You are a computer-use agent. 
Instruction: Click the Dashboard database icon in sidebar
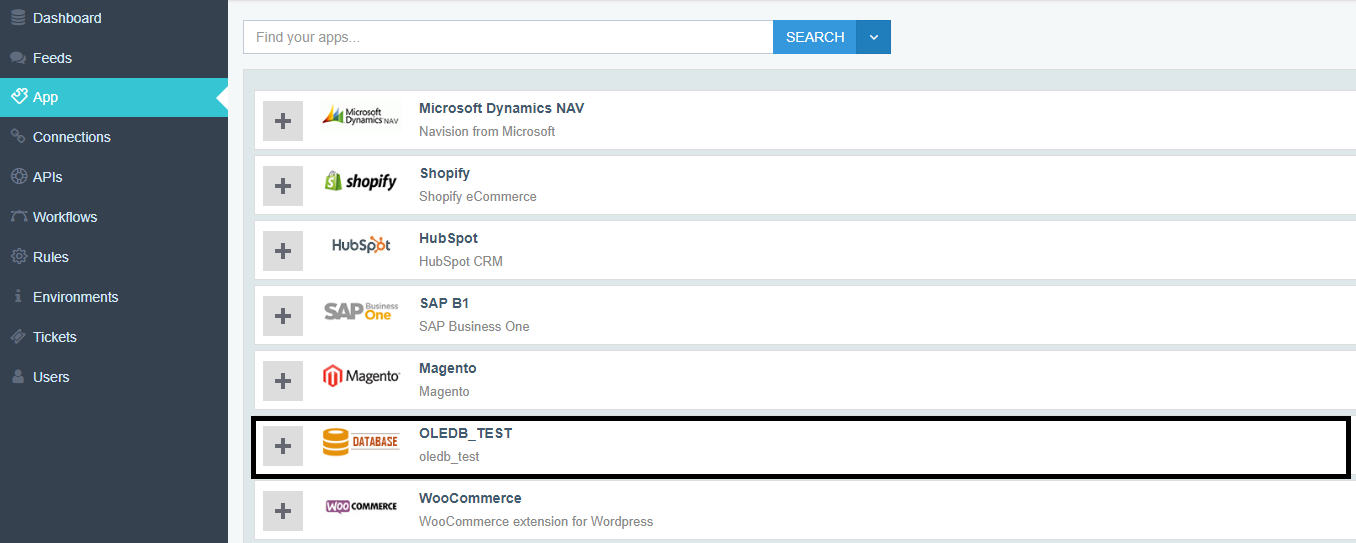(18, 18)
